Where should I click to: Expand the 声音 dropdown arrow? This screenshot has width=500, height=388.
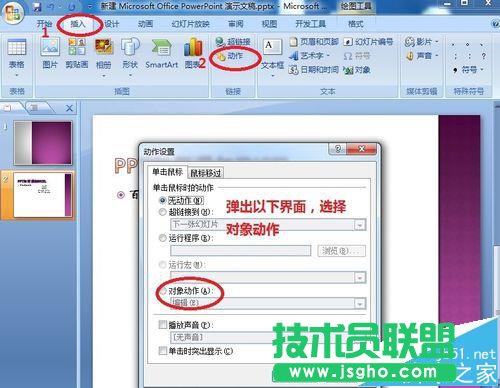[x=437, y=56]
